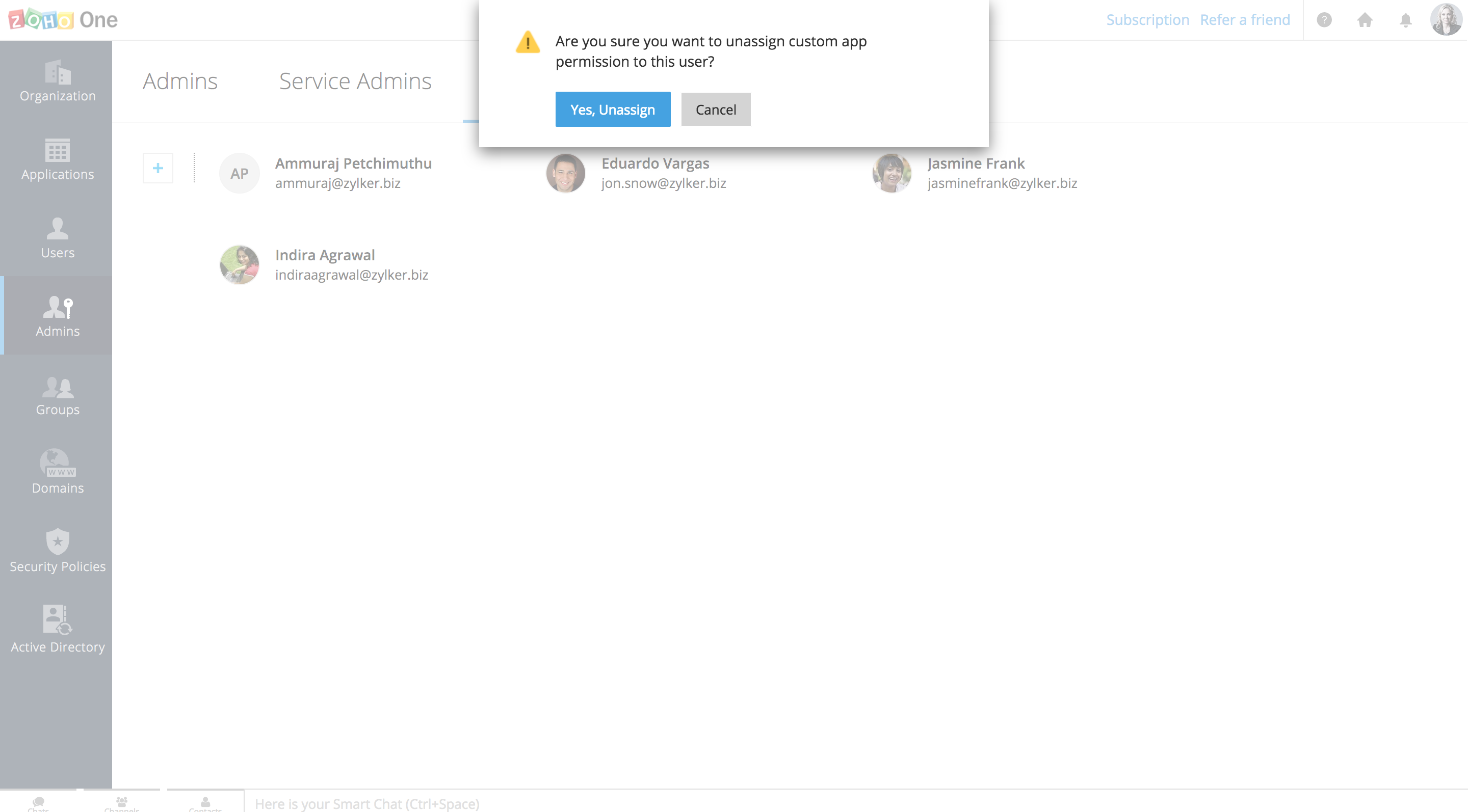Click email ammuraj@zylker.biz
The image size is (1468, 812).
tap(338, 183)
